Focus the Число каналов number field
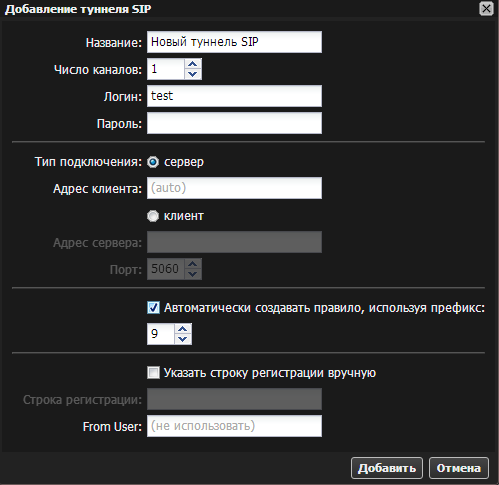This screenshot has height=485, width=499. (x=166, y=69)
